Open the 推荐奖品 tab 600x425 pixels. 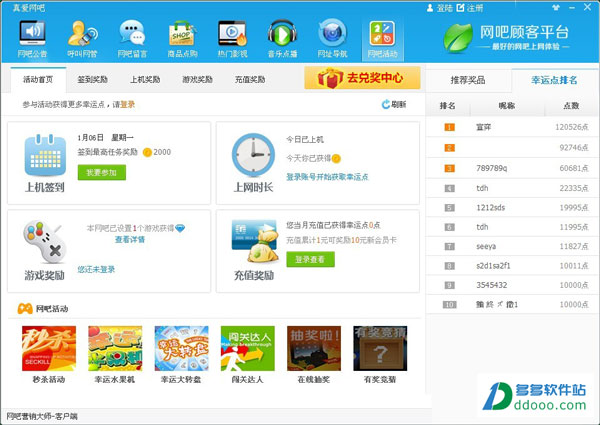coord(468,80)
